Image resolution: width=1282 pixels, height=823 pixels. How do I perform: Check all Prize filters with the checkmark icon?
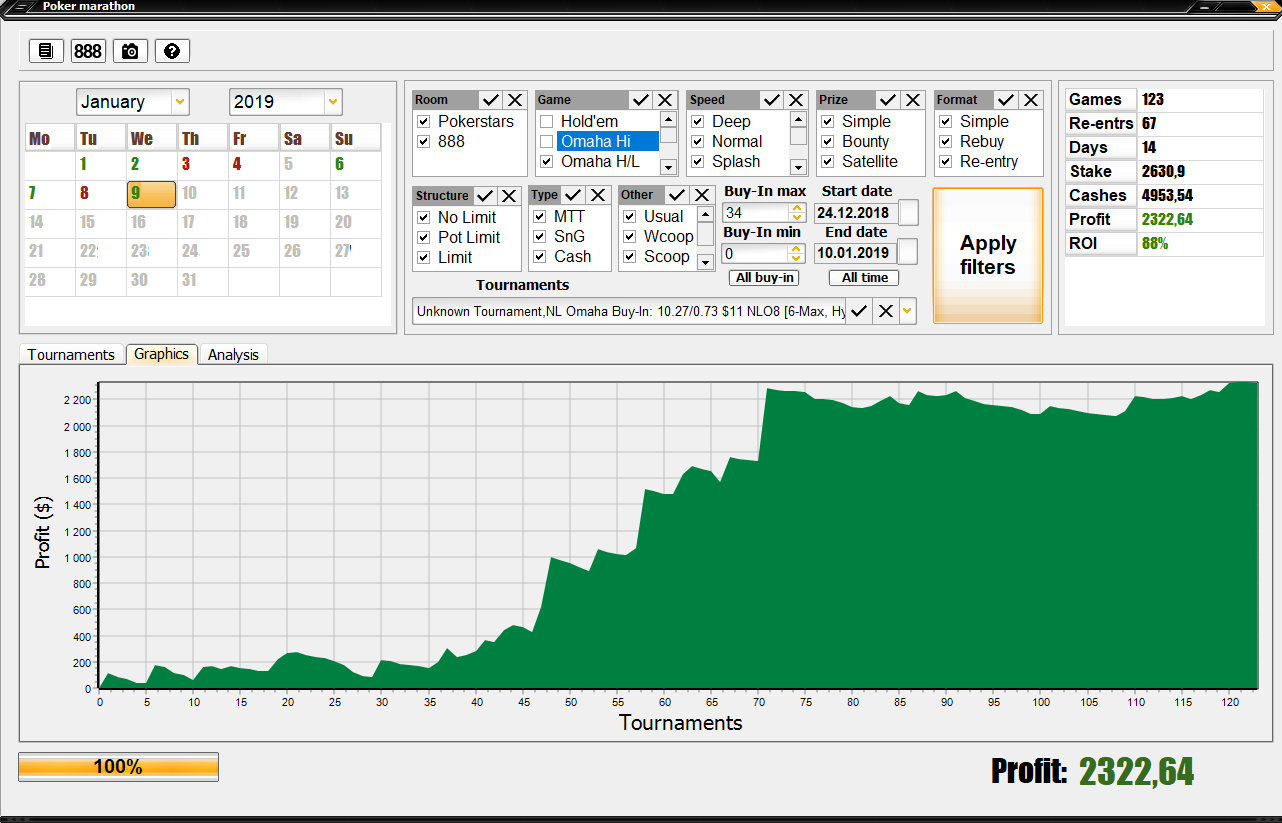[x=888, y=100]
